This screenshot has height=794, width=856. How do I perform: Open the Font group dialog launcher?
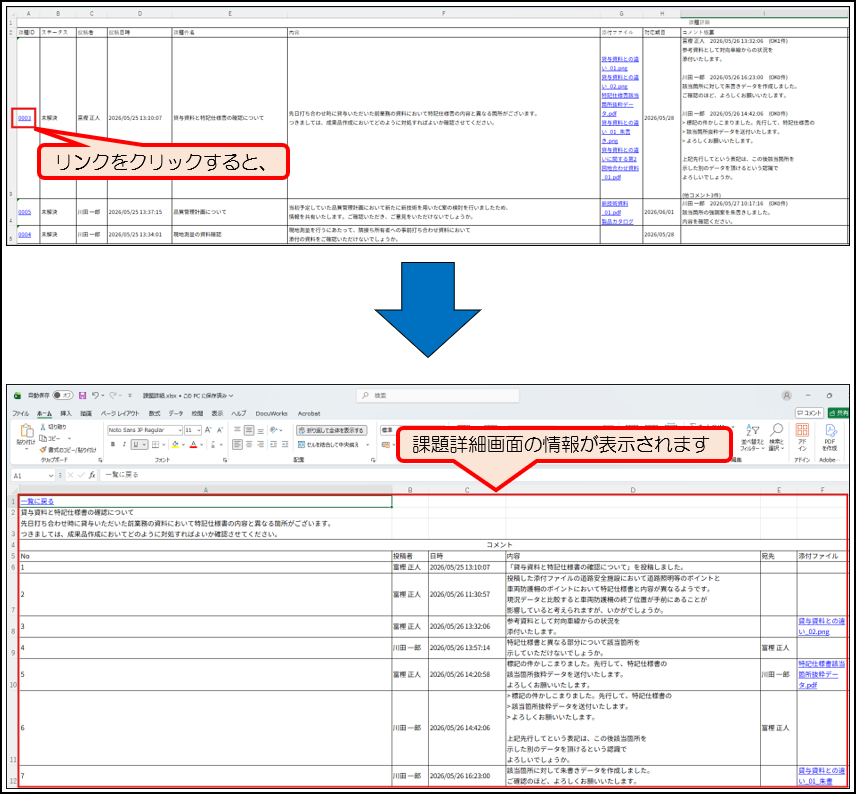(x=225, y=460)
